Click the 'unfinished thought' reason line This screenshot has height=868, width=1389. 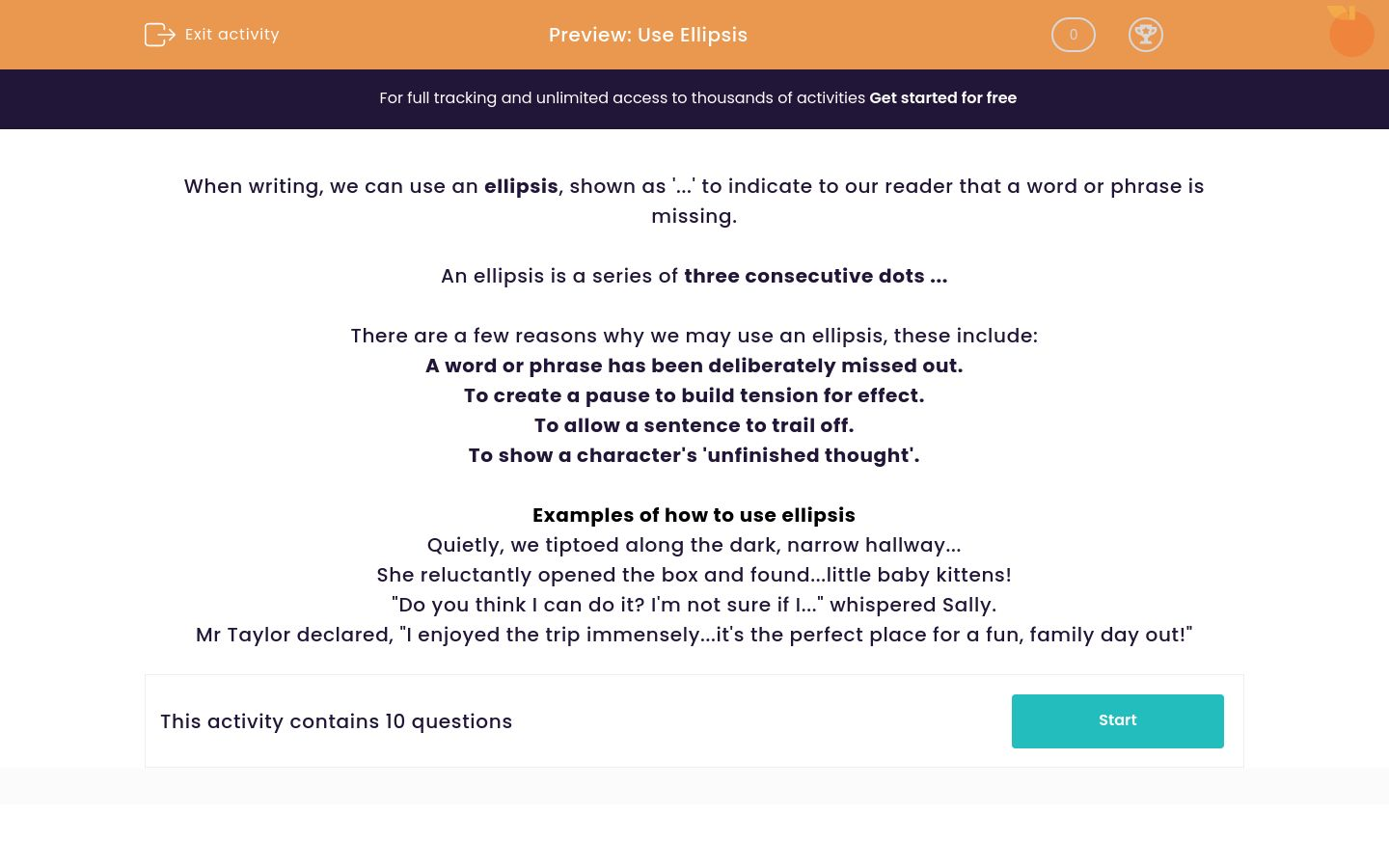694,455
